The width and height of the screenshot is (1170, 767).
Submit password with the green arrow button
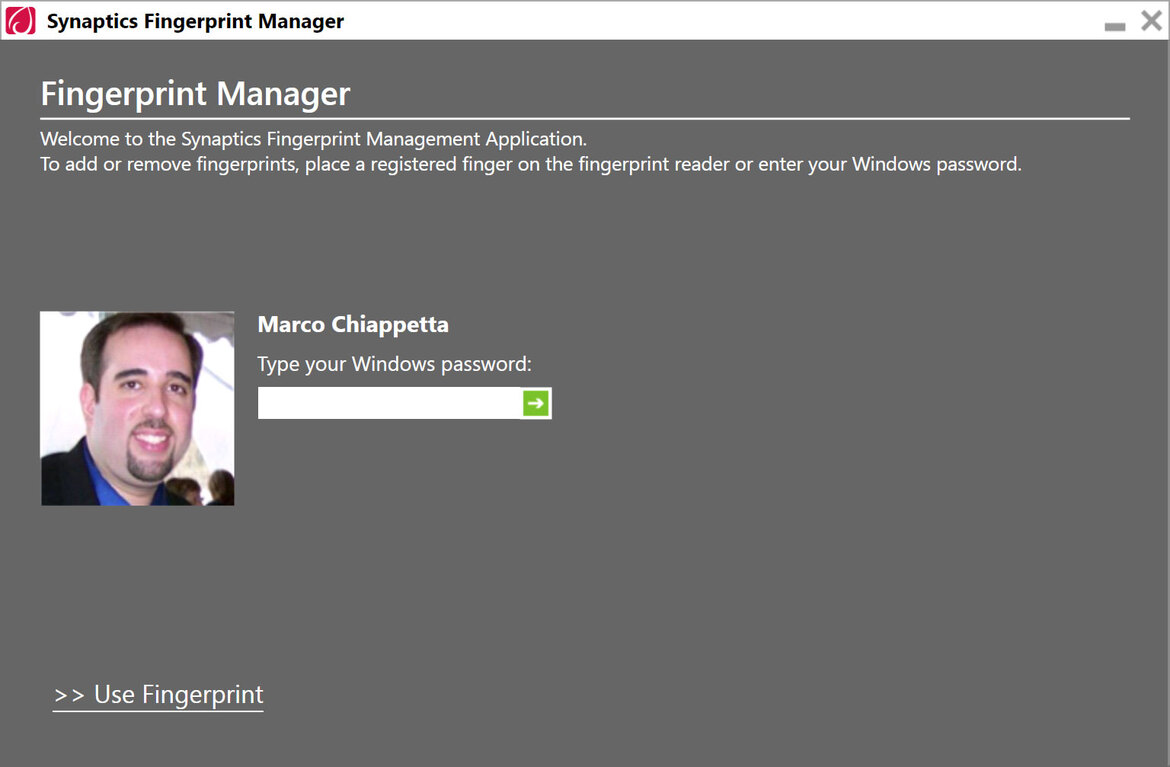pos(536,403)
